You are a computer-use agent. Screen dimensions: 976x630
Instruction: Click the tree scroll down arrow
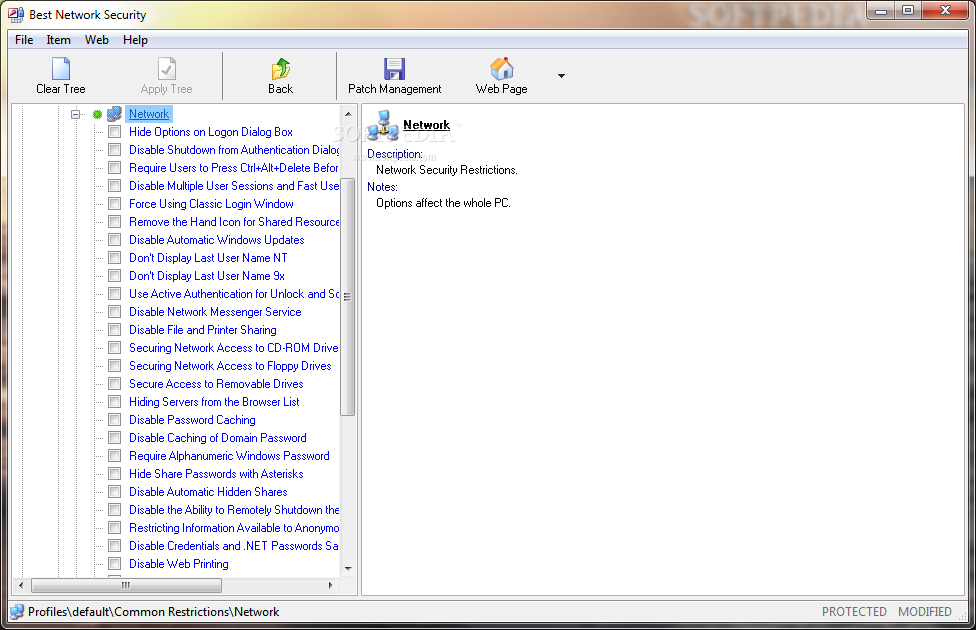click(x=348, y=568)
